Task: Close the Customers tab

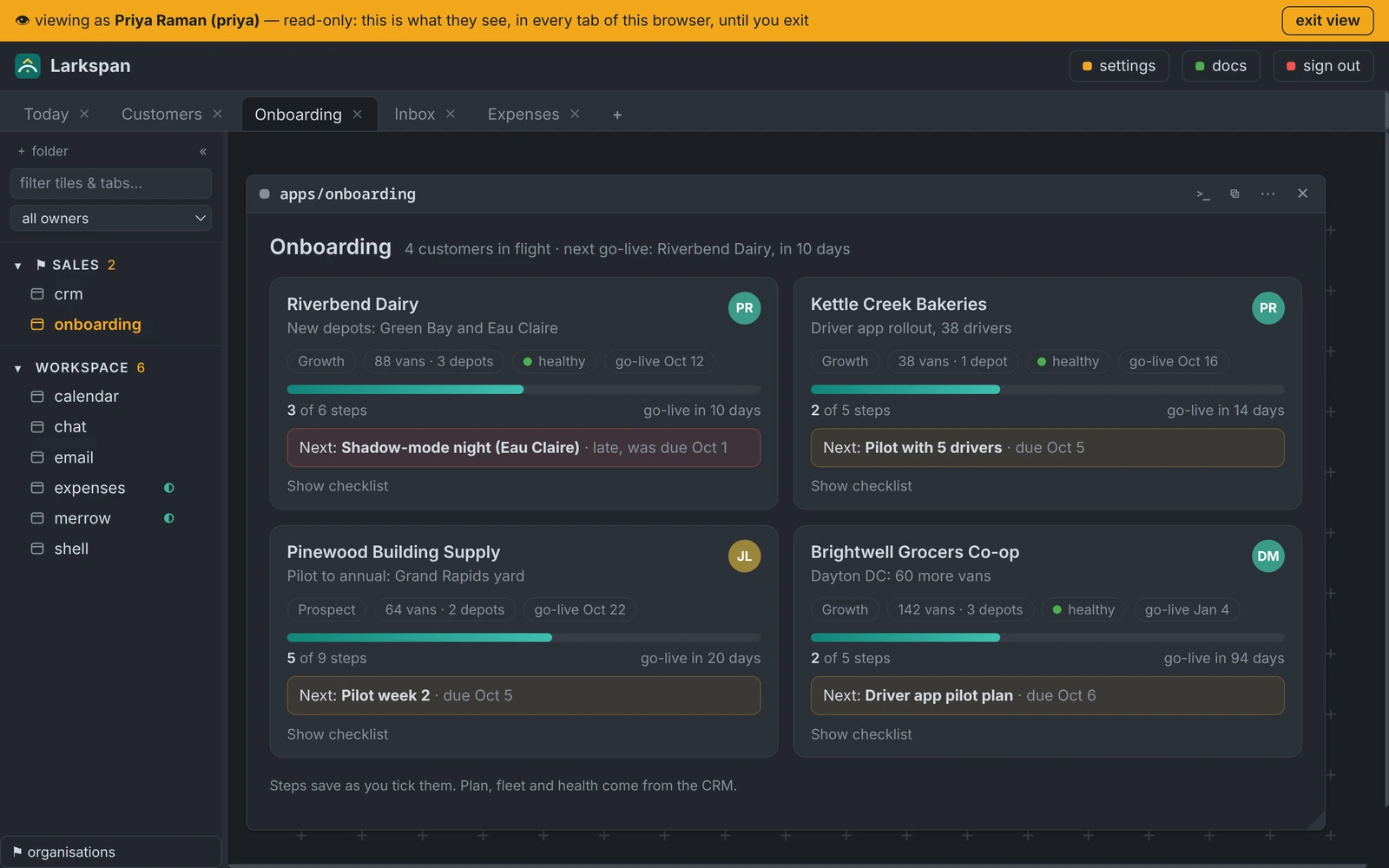Action: (217, 114)
